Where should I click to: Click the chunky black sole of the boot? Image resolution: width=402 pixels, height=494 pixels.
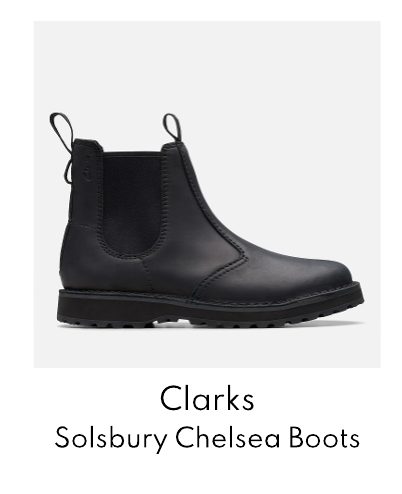pyautogui.click(x=210, y=308)
